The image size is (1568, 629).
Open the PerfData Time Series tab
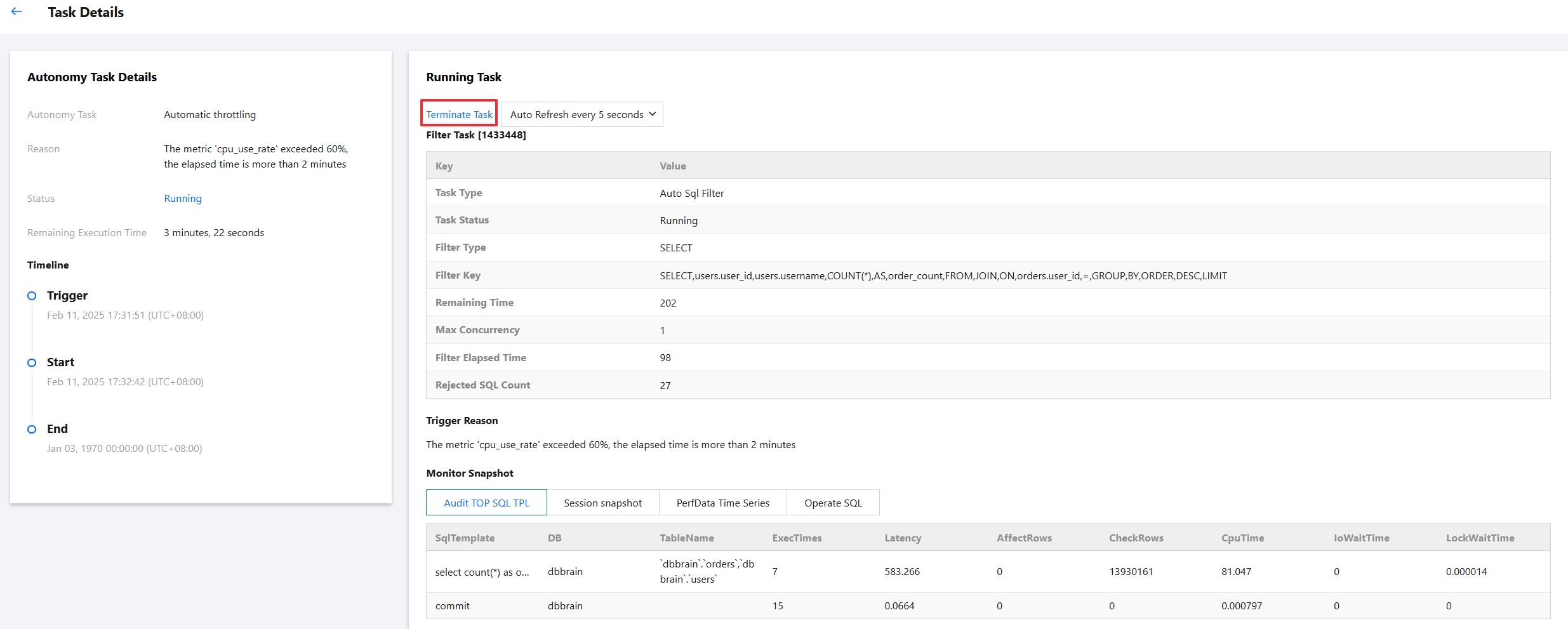[x=722, y=503]
